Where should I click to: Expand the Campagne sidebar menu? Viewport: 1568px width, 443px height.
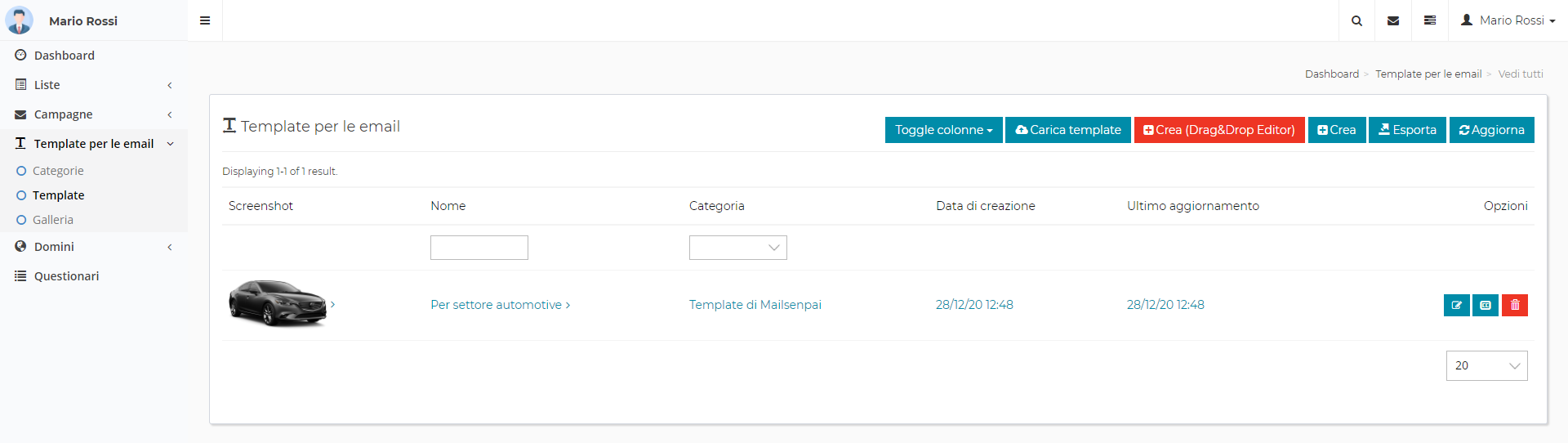click(x=93, y=114)
